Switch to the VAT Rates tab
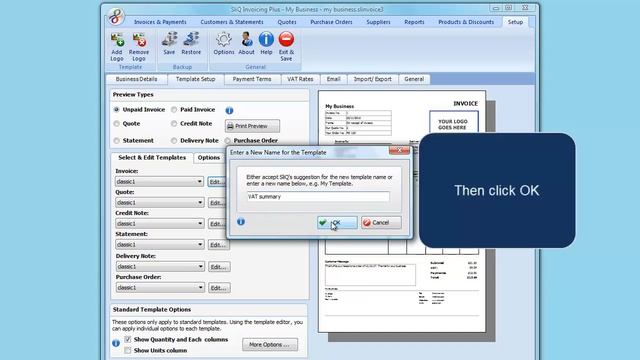The height and width of the screenshot is (360, 640). (x=300, y=79)
